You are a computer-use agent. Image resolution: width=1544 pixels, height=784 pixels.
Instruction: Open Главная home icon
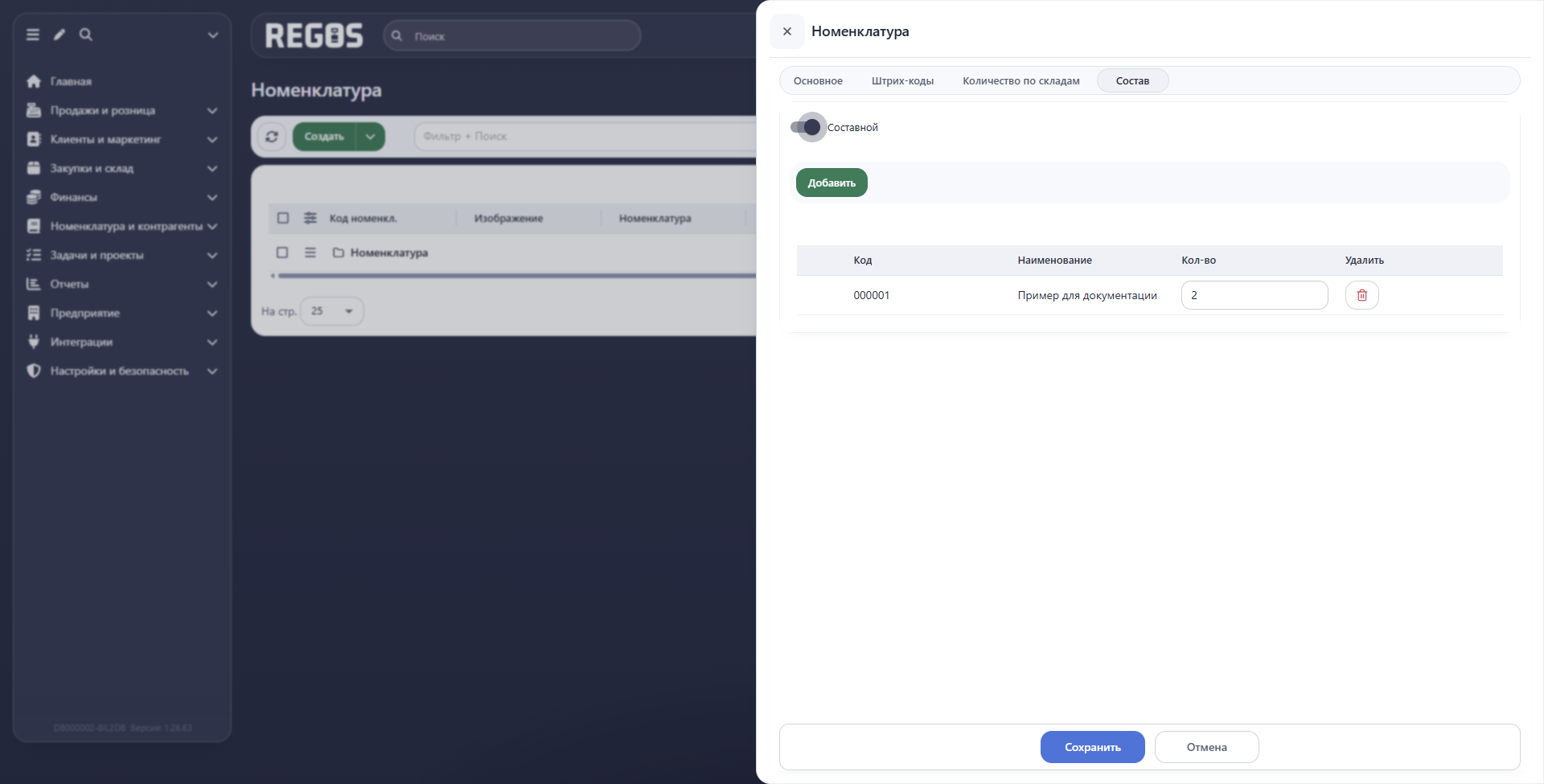[34, 81]
